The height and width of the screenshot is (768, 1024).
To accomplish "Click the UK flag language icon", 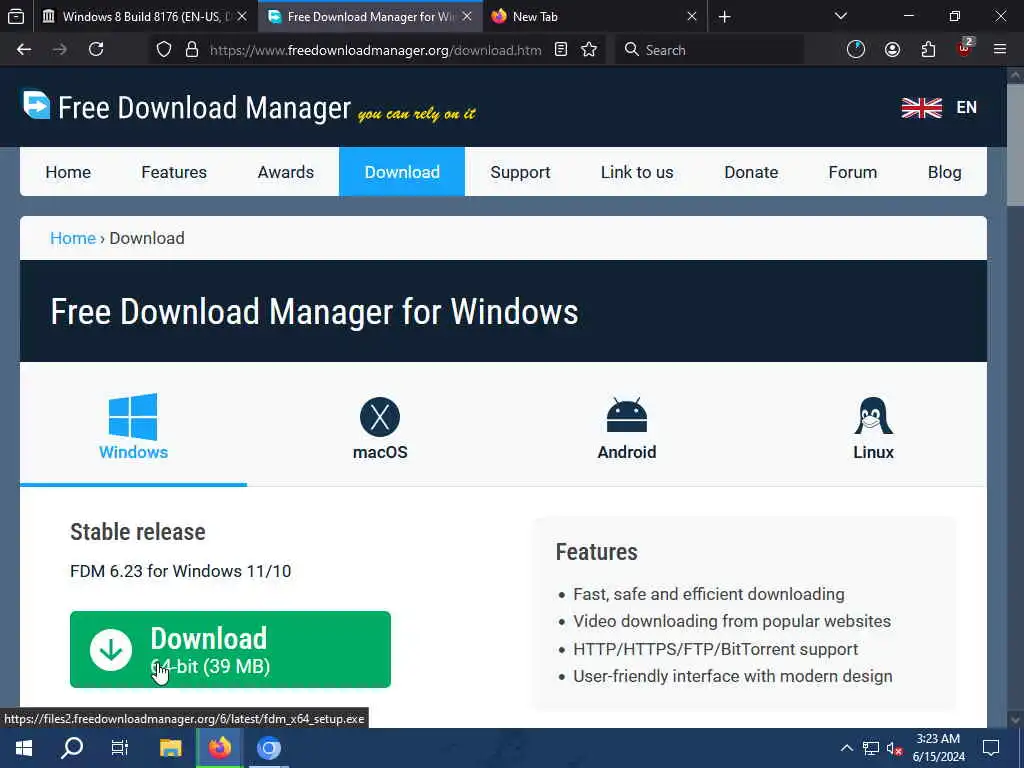I will (x=921, y=108).
